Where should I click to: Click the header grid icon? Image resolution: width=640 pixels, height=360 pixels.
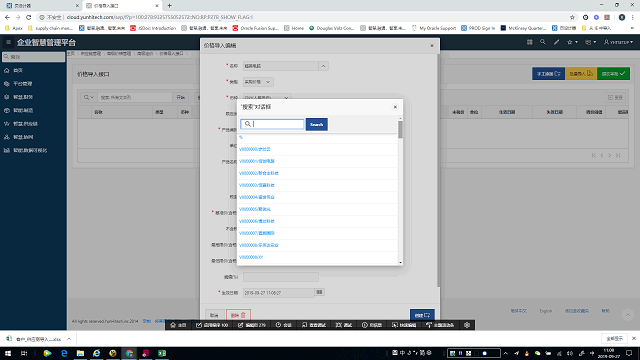coord(529,42)
